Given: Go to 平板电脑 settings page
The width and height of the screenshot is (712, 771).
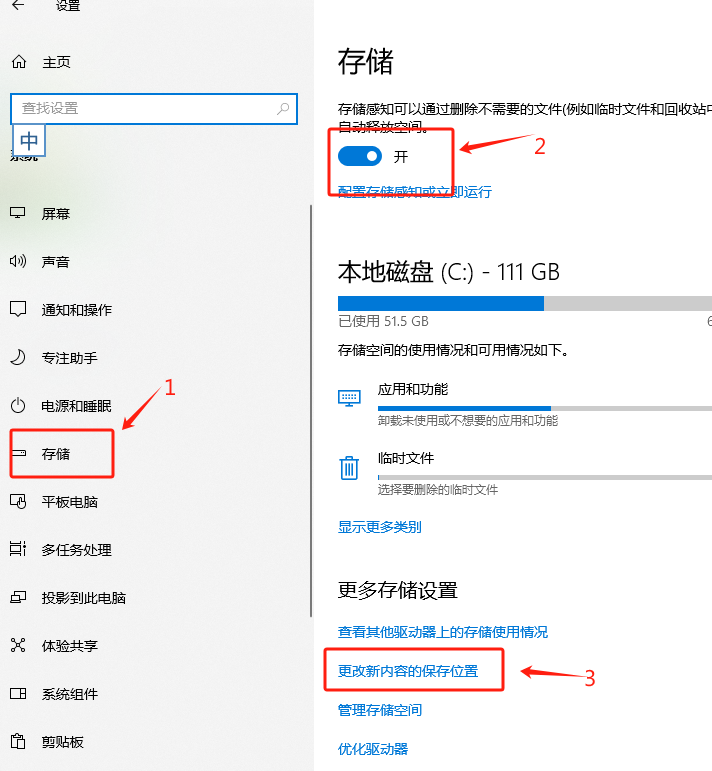Looking at the screenshot, I should coord(69,502).
